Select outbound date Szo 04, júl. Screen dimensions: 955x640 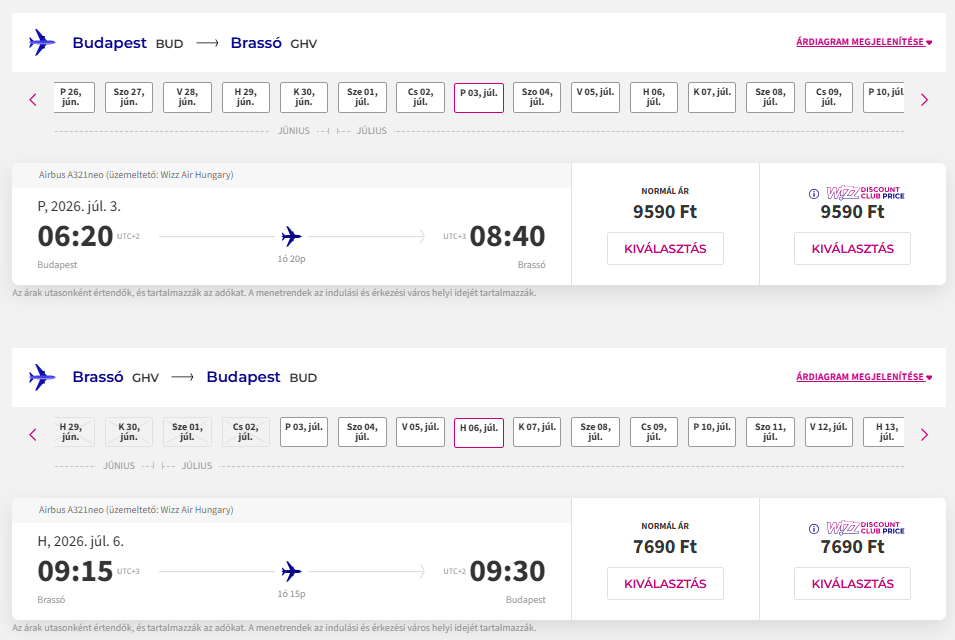[x=537, y=97]
